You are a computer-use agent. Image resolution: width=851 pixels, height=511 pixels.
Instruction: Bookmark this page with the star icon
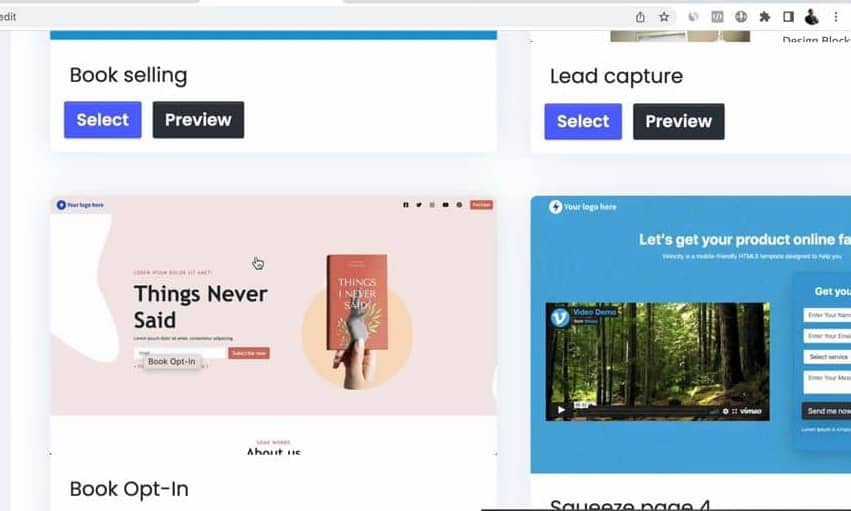pyautogui.click(x=664, y=17)
